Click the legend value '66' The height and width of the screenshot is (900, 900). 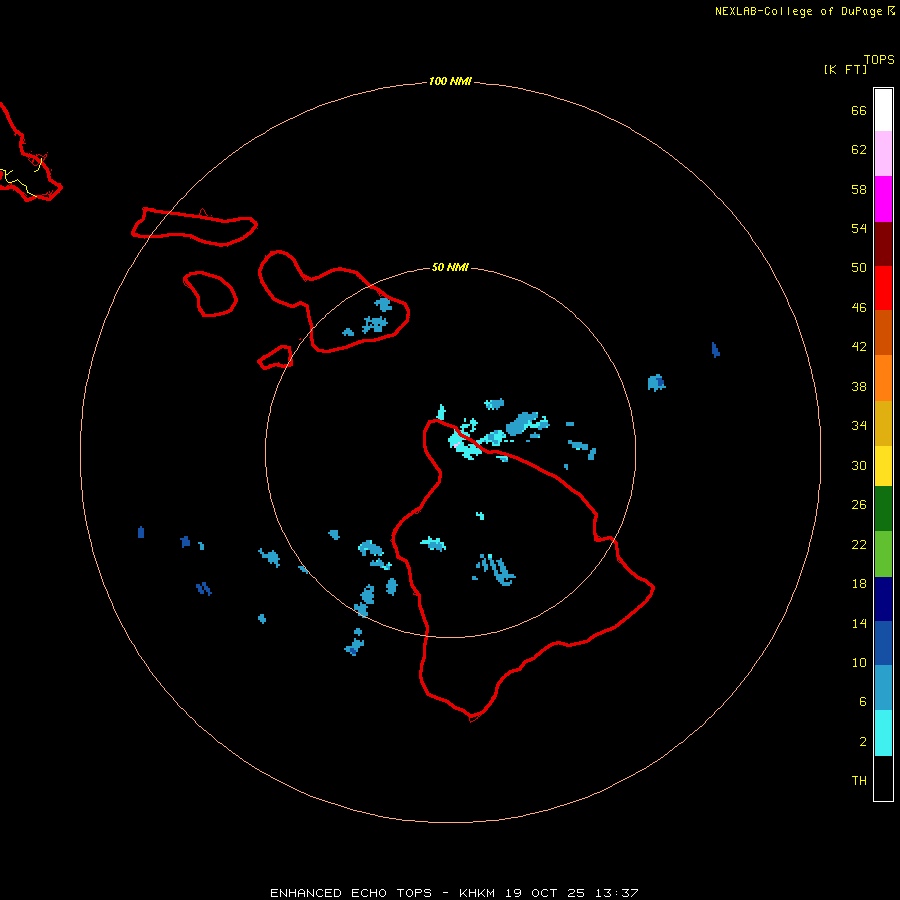click(x=859, y=110)
